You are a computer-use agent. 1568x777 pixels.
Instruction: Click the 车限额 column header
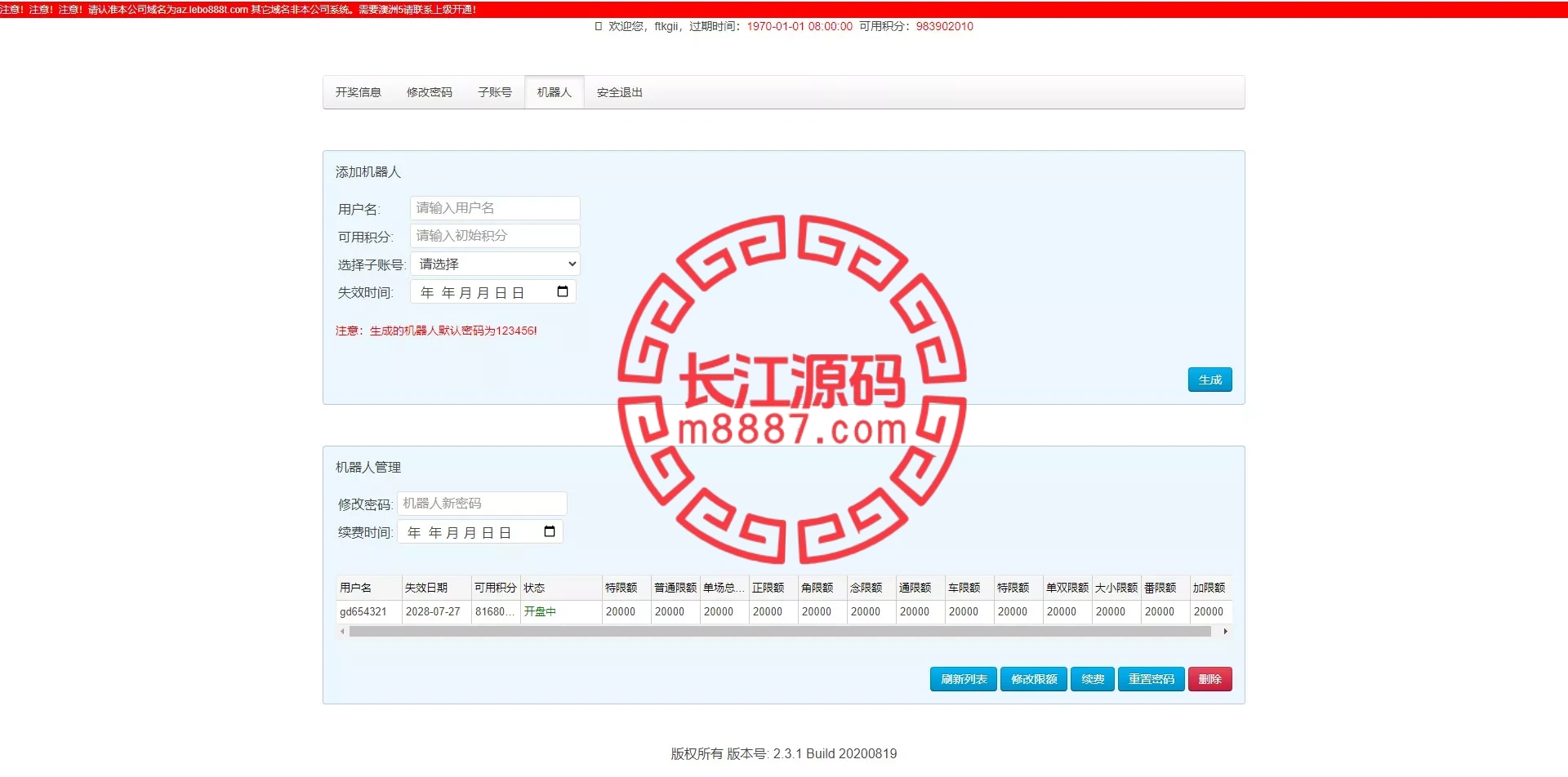[969, 588]
